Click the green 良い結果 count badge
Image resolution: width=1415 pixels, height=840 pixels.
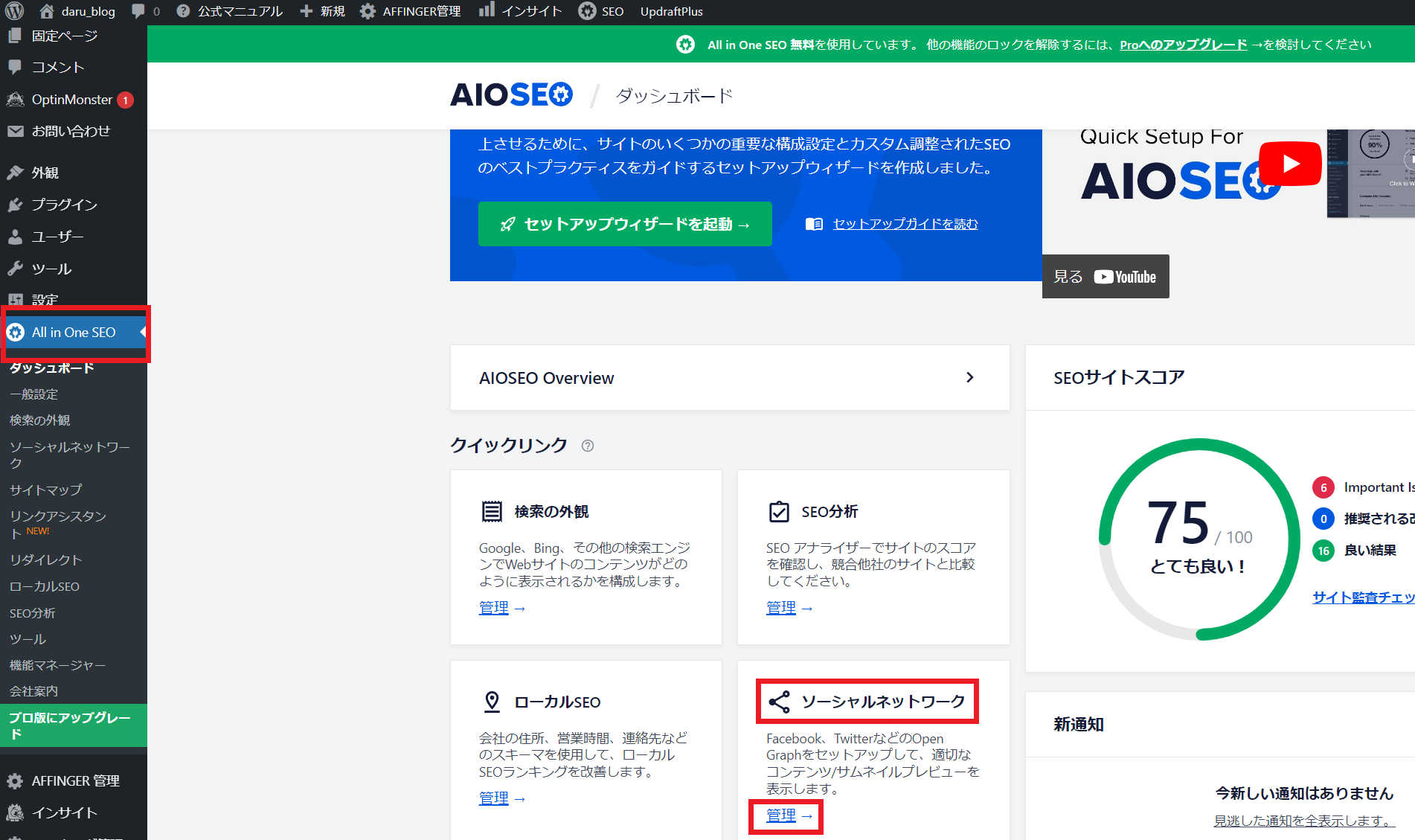pyautogui.click(x=1323, y=551)
